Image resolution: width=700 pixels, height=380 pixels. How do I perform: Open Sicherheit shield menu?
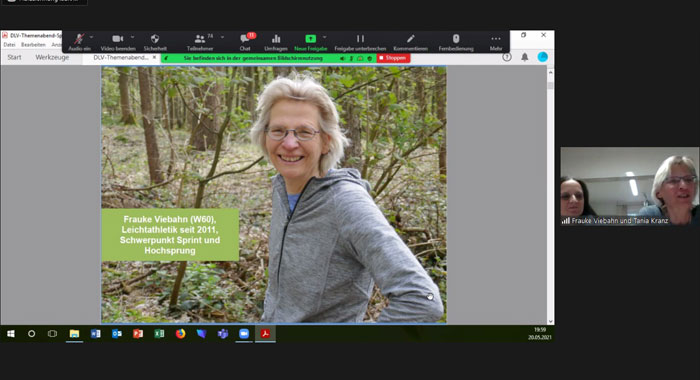coord(155,42)
